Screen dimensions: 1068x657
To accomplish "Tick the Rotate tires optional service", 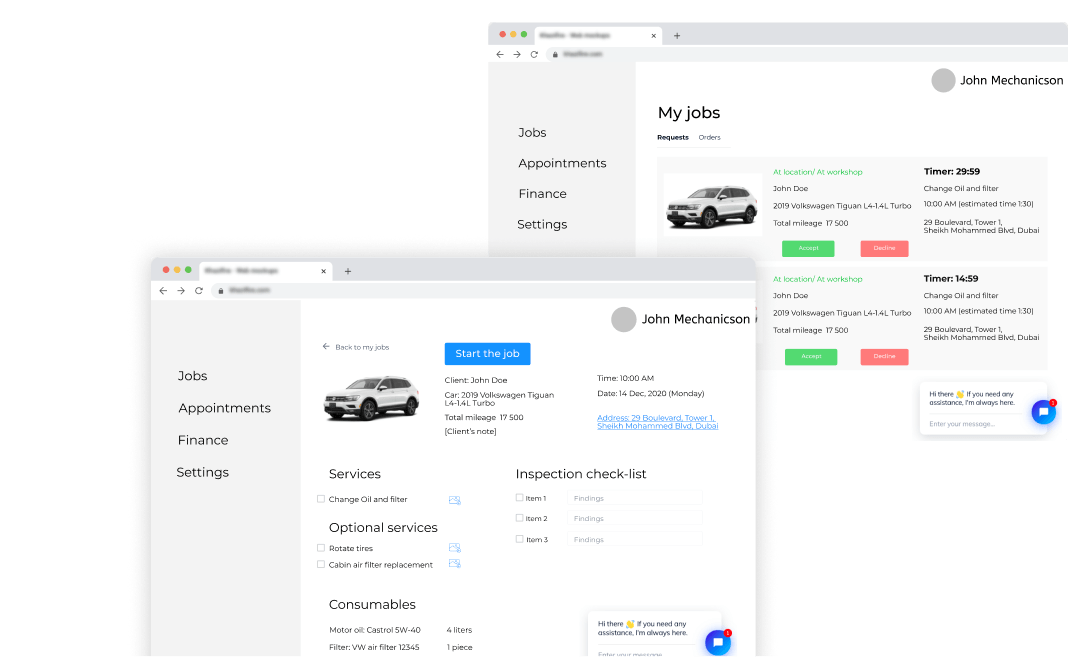I will point(321,548).
